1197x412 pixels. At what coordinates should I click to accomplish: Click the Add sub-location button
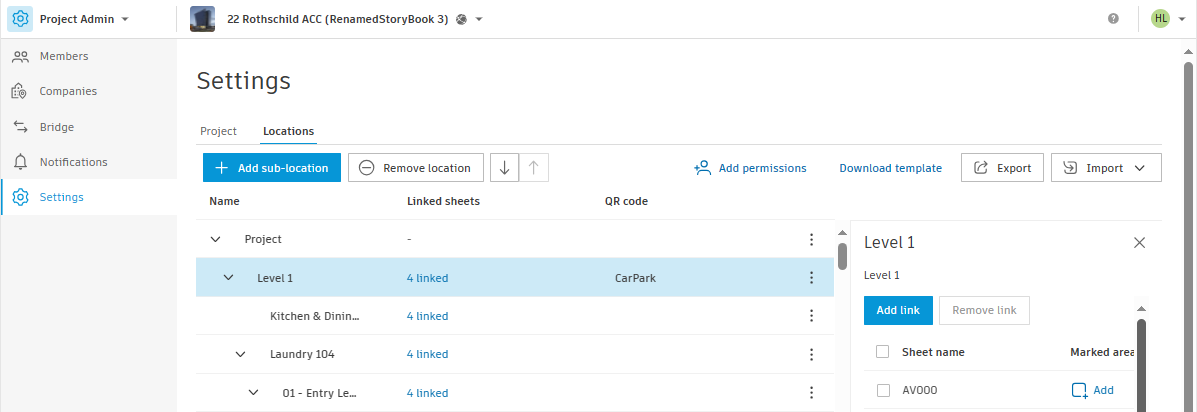(272, 168)
